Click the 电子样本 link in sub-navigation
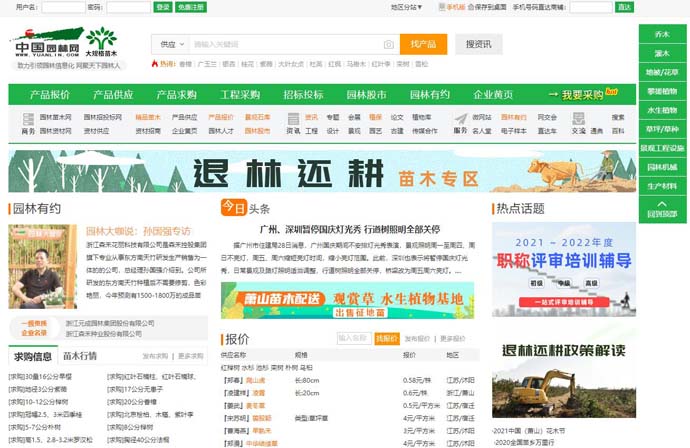 tap(514, 131)
